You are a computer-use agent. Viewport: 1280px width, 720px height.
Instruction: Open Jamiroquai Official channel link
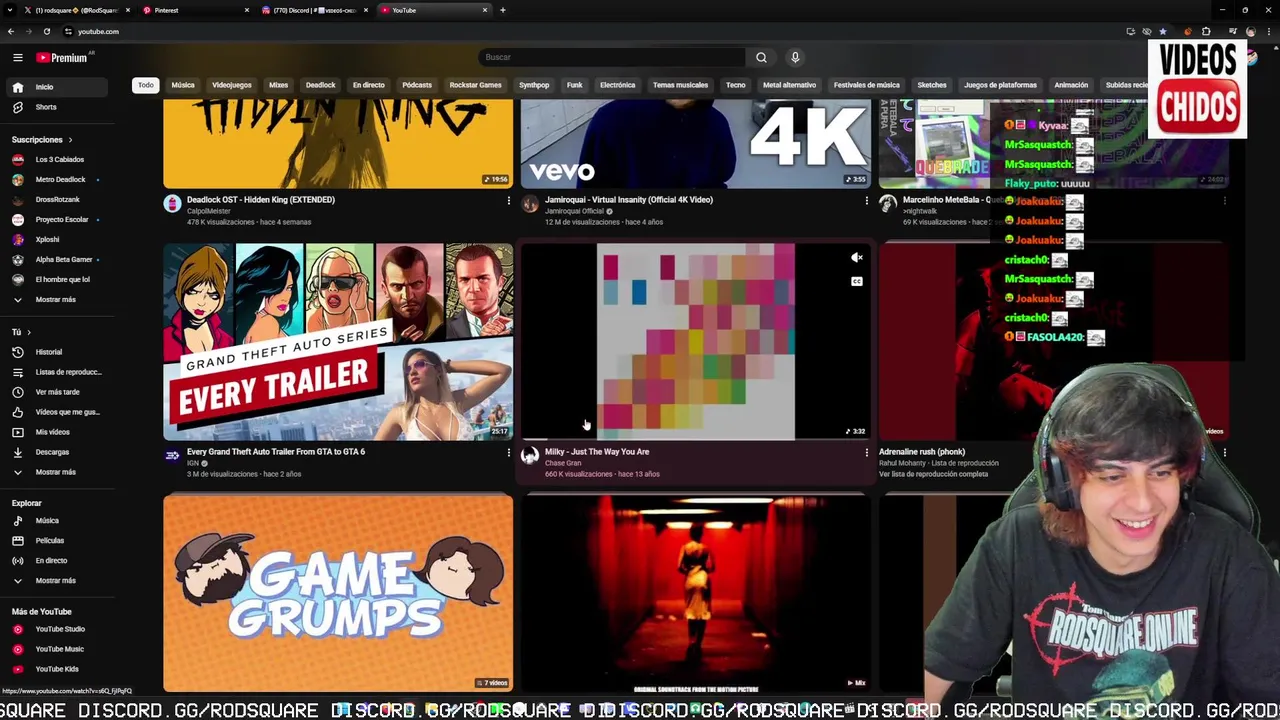click(575, 211)
